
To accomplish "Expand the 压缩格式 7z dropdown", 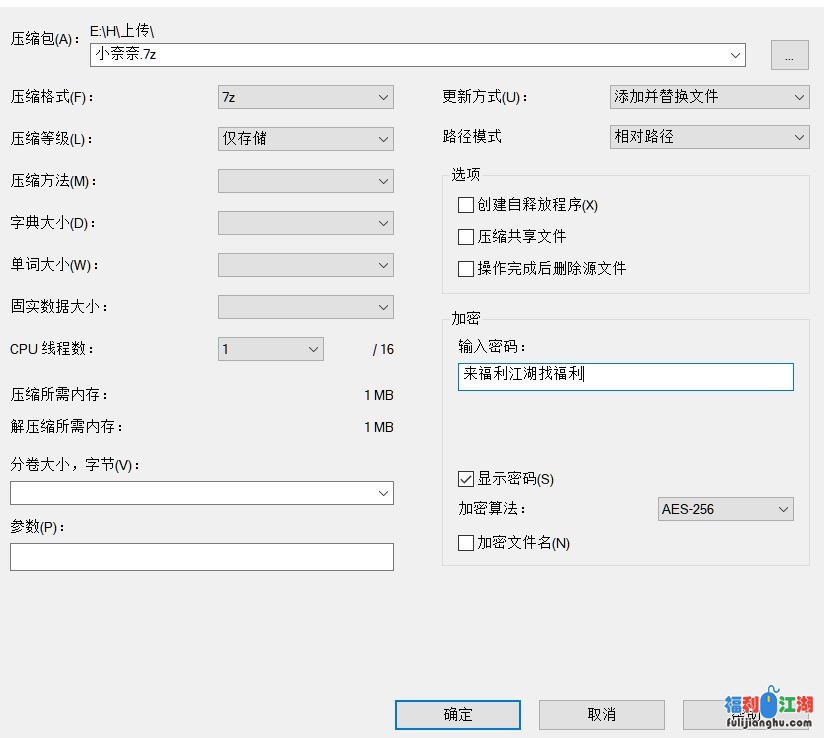I will coord(305,97).
